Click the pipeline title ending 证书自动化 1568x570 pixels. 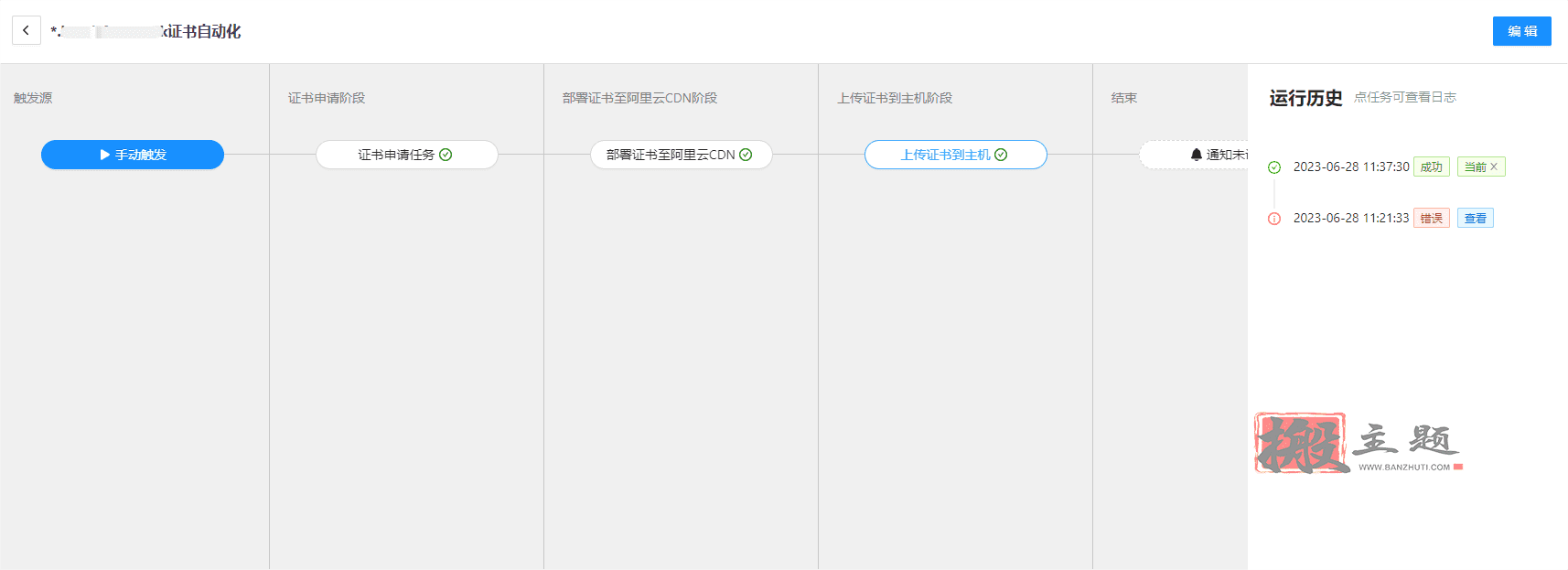[145, 31]
